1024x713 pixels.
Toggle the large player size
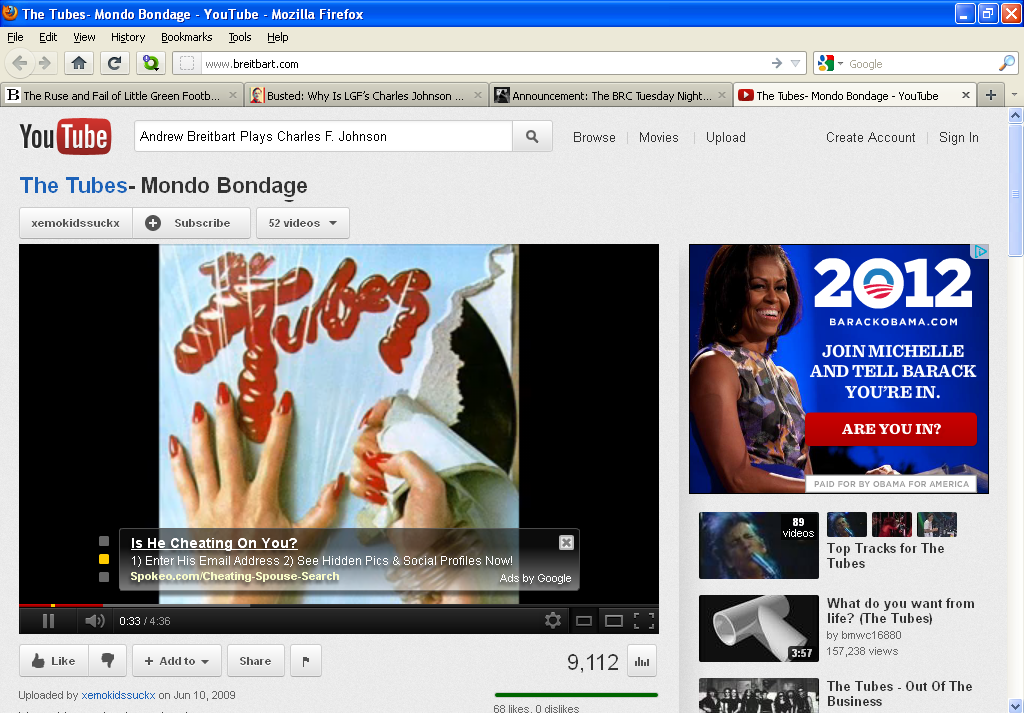pyautogui.click(x=614, y=621)
